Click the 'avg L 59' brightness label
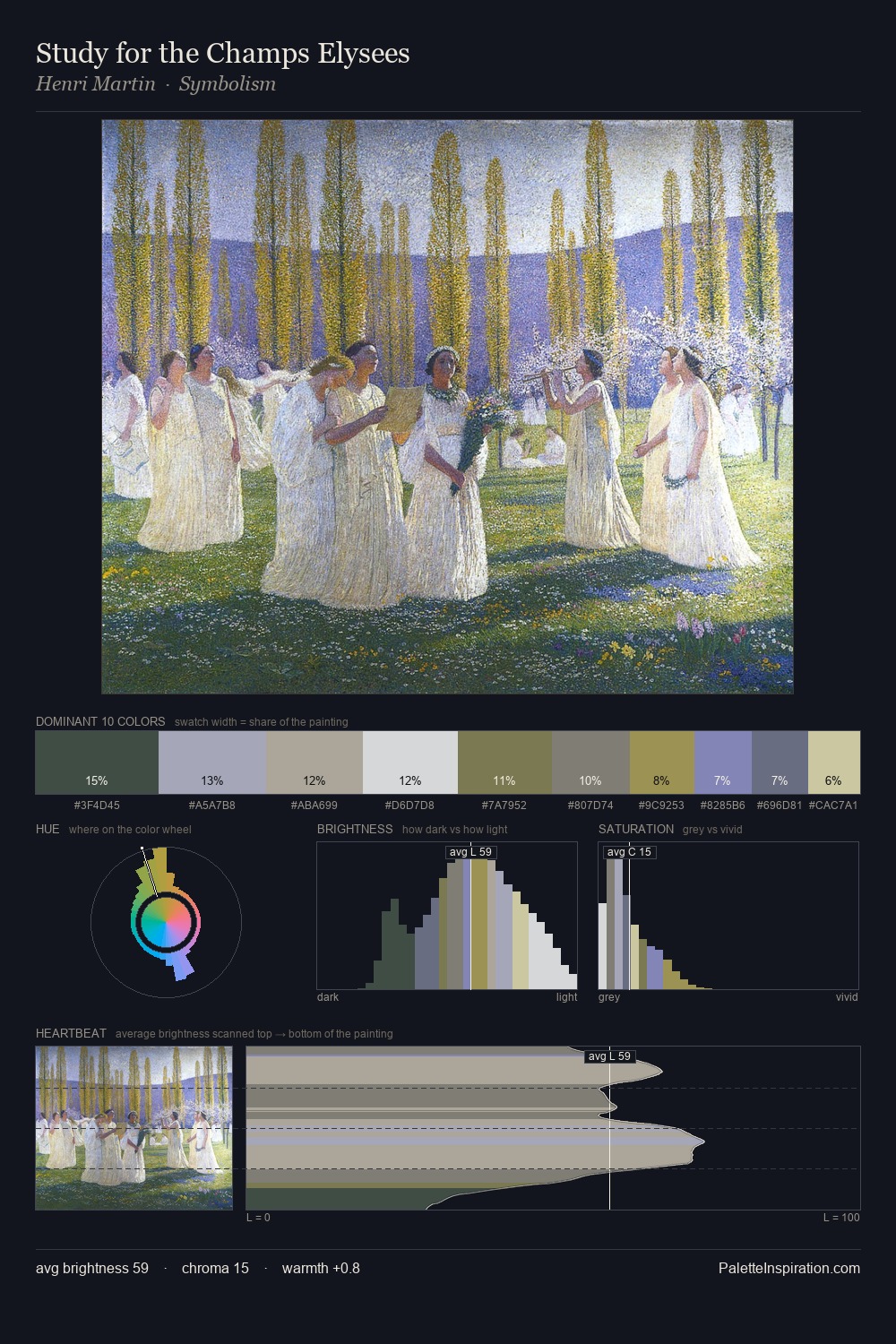 pyautogui.click(x=470, y=852)
